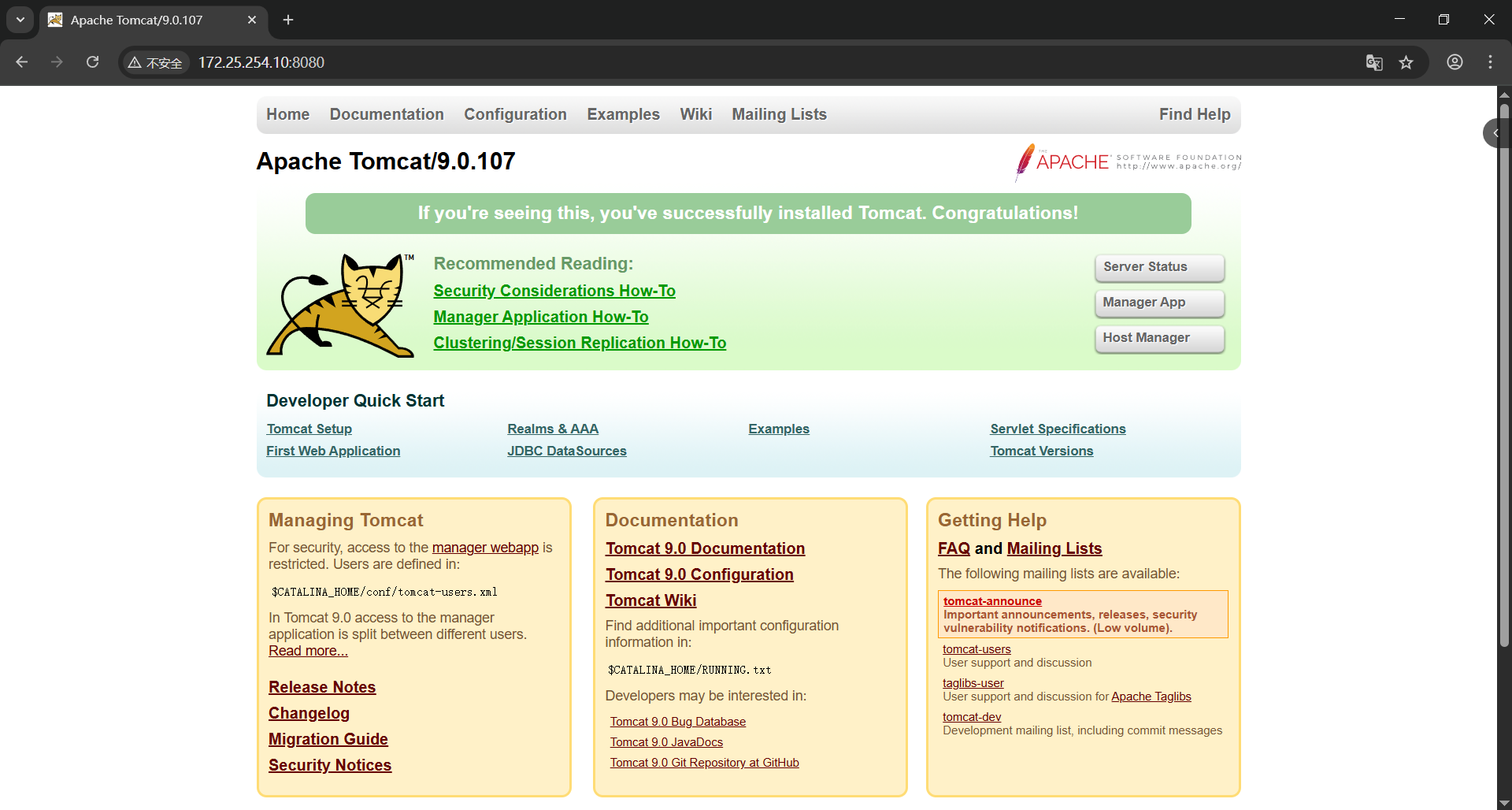Open Mailing Lists link under Getting Help
This screenshot has width=1512, height=810.
pyautogui.click(x=1054, y=548)
